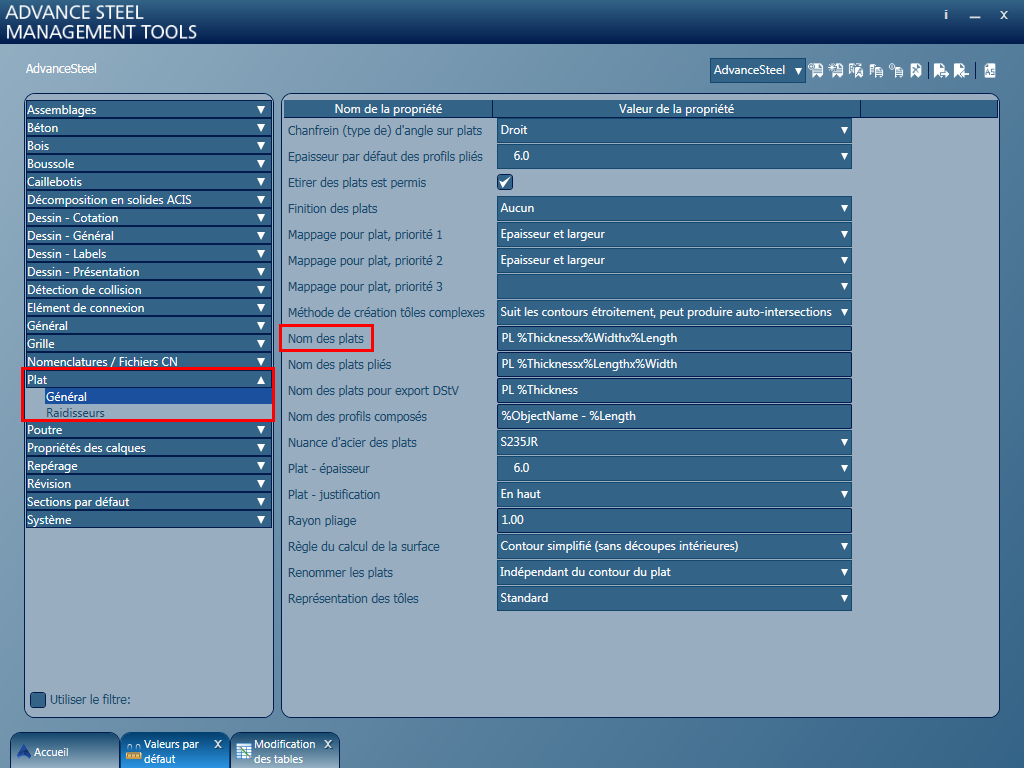
Task: Open the empty 'Mappage pour plat, priorité 3' dropdown
Action: 674,287
